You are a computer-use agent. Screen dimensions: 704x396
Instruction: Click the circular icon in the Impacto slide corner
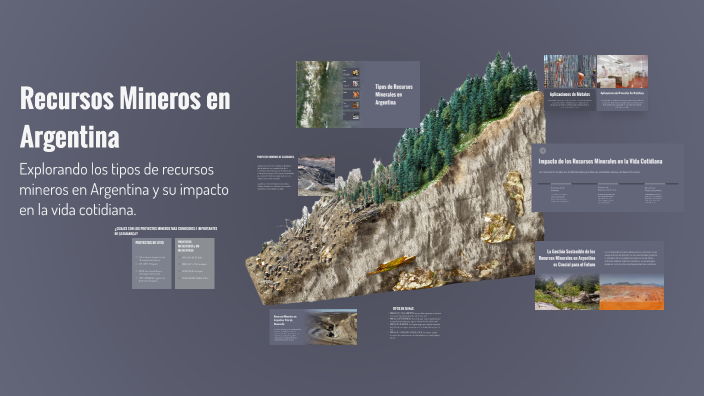click(542, 151)
